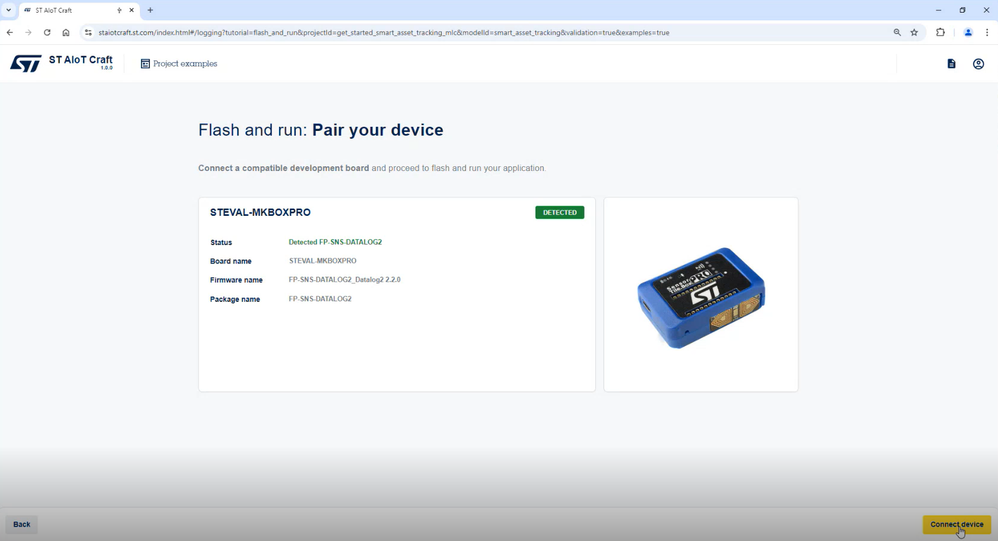Open the zoom magnifier icon in address bar

point(897,32)
